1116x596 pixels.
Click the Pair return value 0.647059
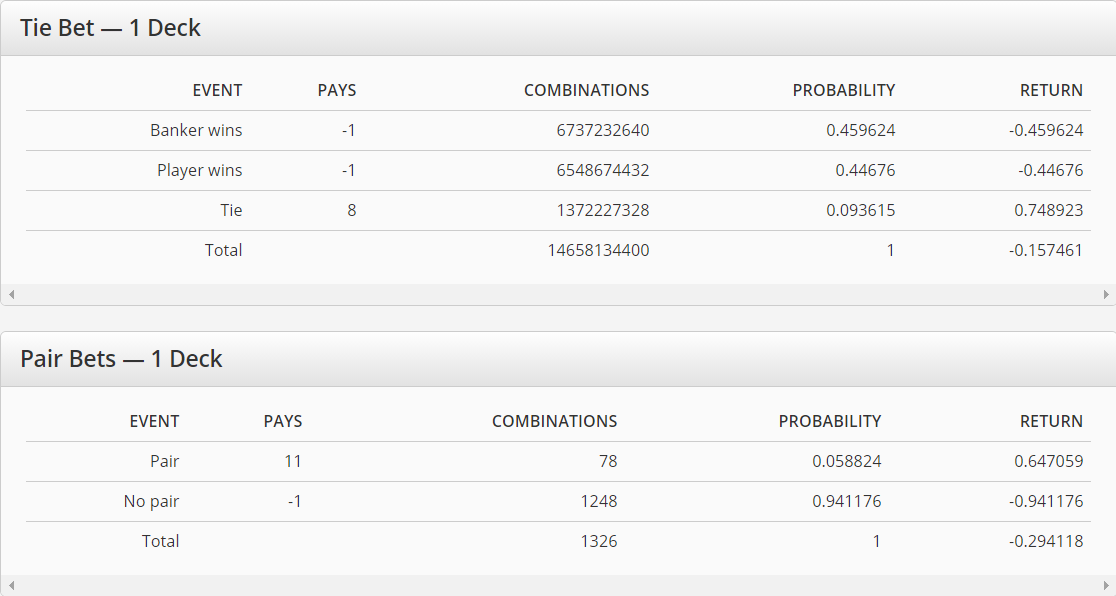tap(1048, 461)
